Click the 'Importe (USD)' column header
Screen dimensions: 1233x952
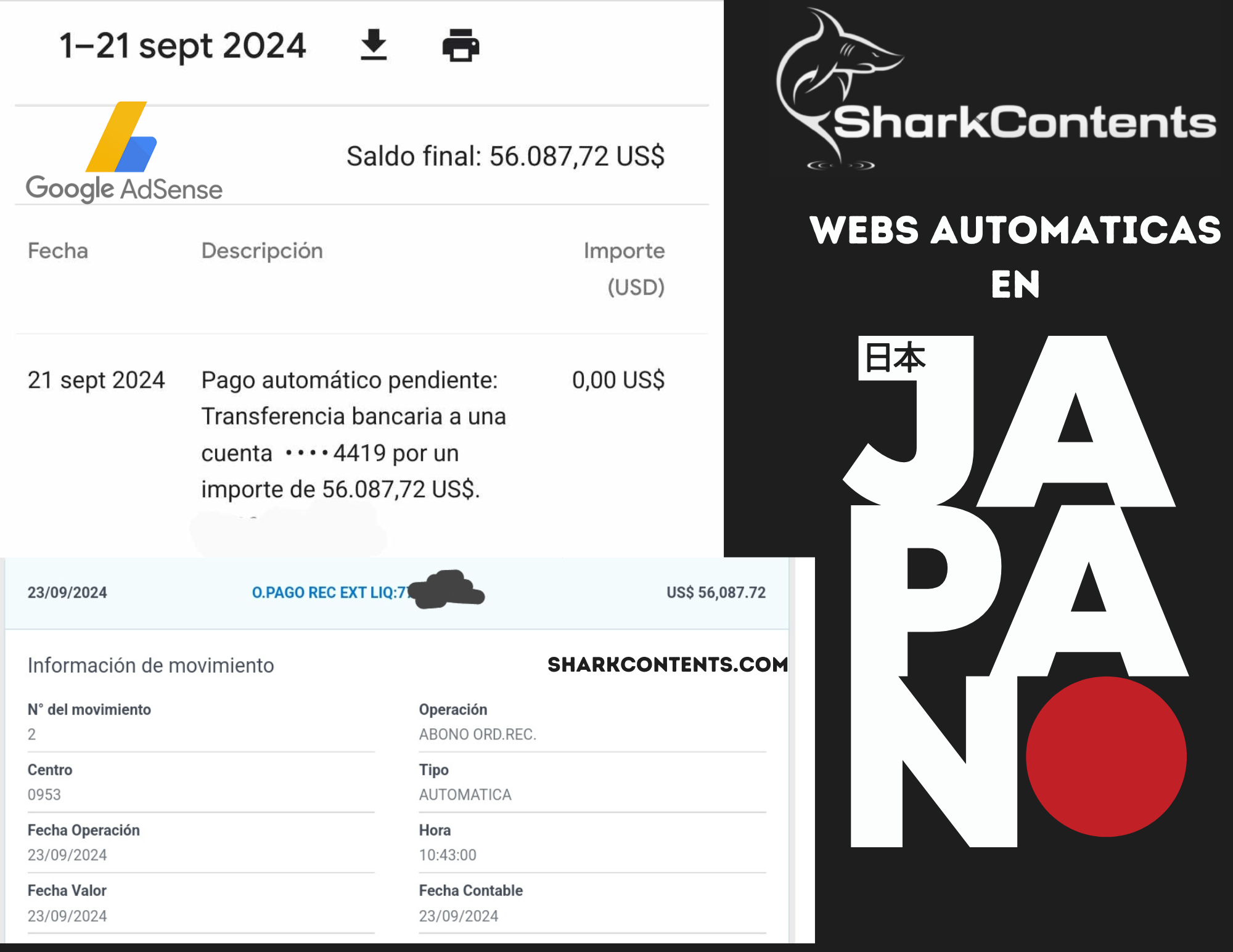[625, 269]
